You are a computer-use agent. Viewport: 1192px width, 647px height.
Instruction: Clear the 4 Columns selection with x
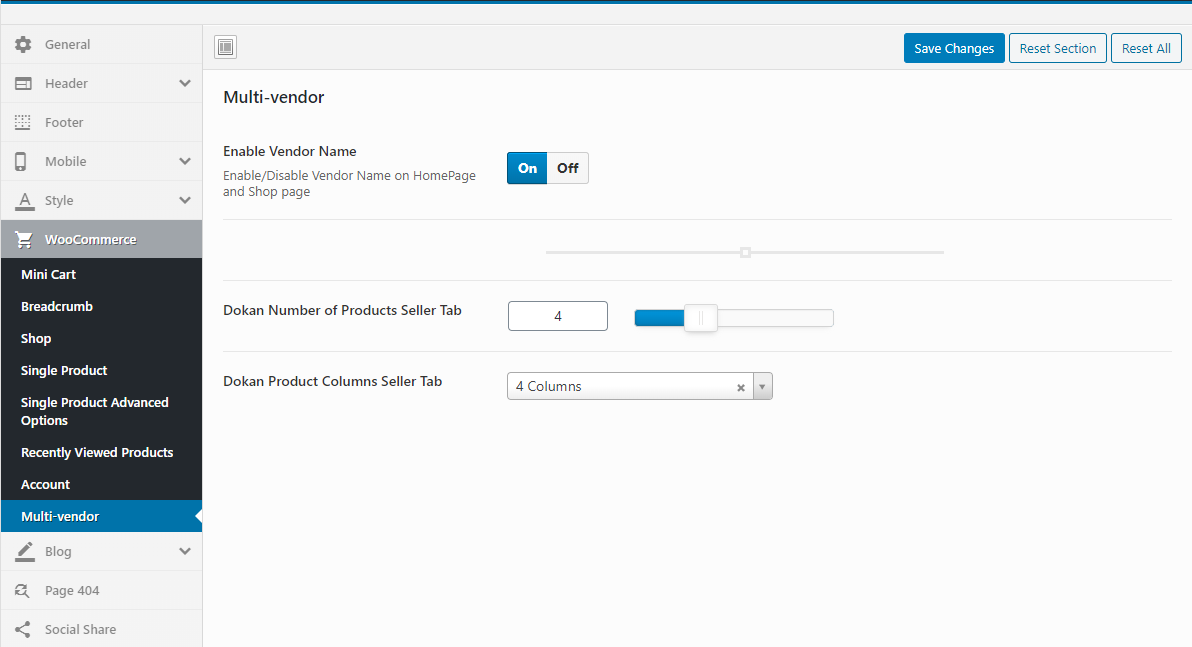(740, 387)
